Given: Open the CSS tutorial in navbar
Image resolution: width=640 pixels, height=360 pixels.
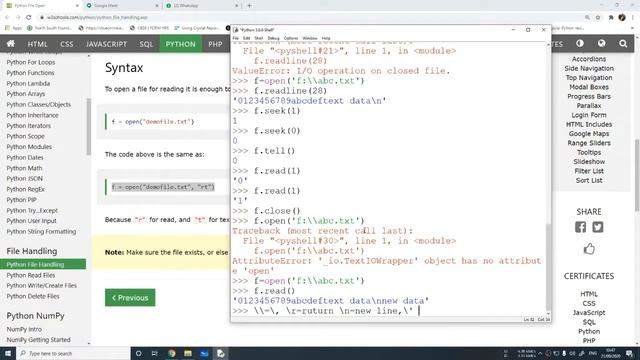Looking at the screenshot, I should (67, 44).
